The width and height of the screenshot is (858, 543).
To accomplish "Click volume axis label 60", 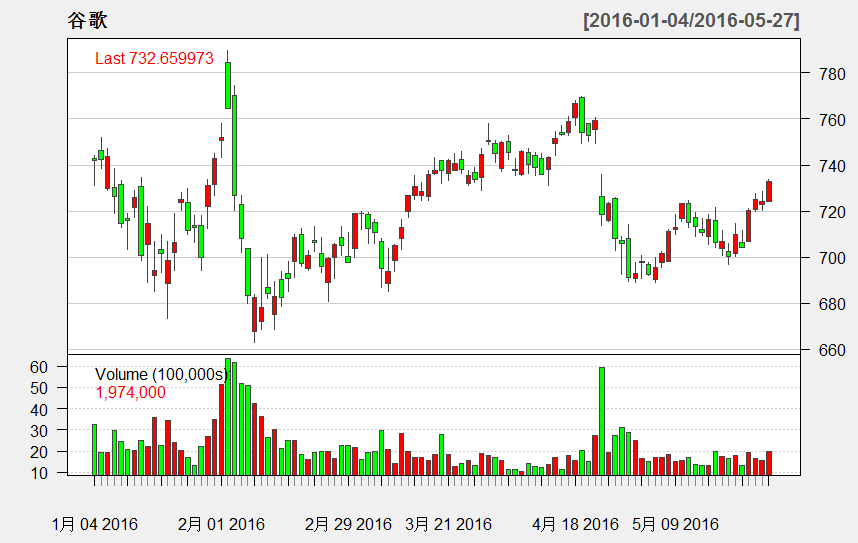I will [39, 367].
